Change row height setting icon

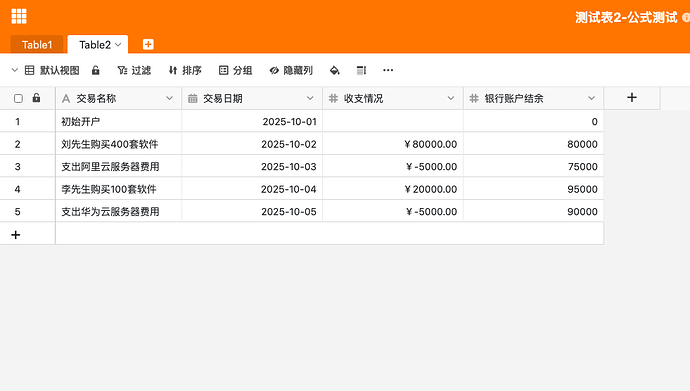point(361,70)
